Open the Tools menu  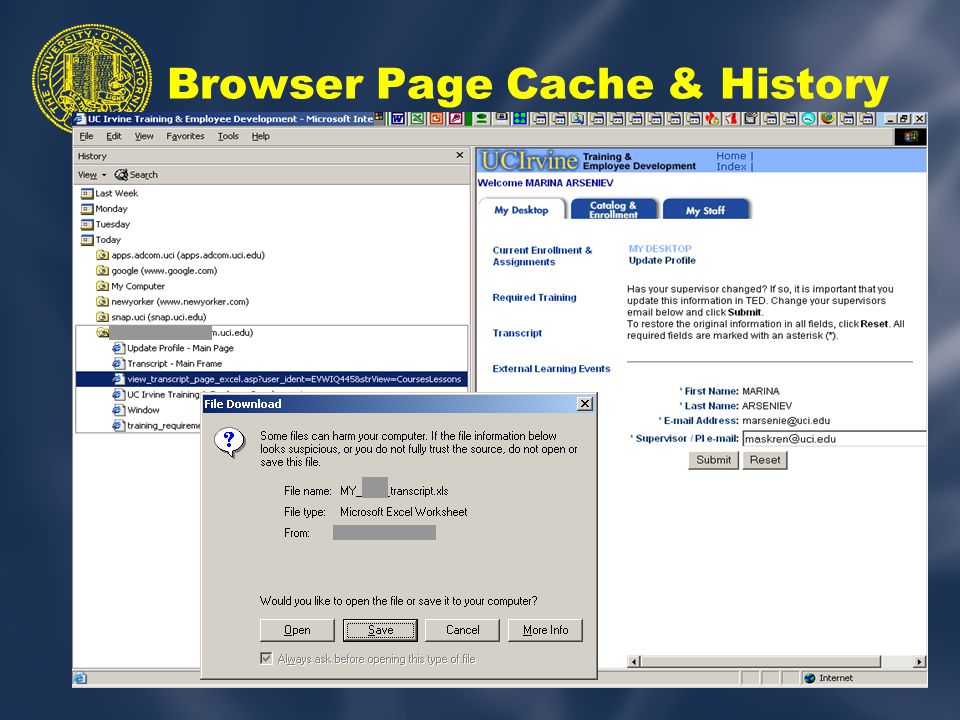click(228, 137)
